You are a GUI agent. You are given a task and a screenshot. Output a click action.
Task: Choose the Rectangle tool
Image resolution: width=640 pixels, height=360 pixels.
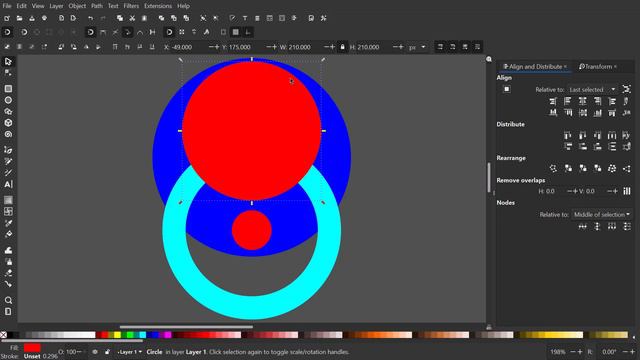(x=8, y=89)
